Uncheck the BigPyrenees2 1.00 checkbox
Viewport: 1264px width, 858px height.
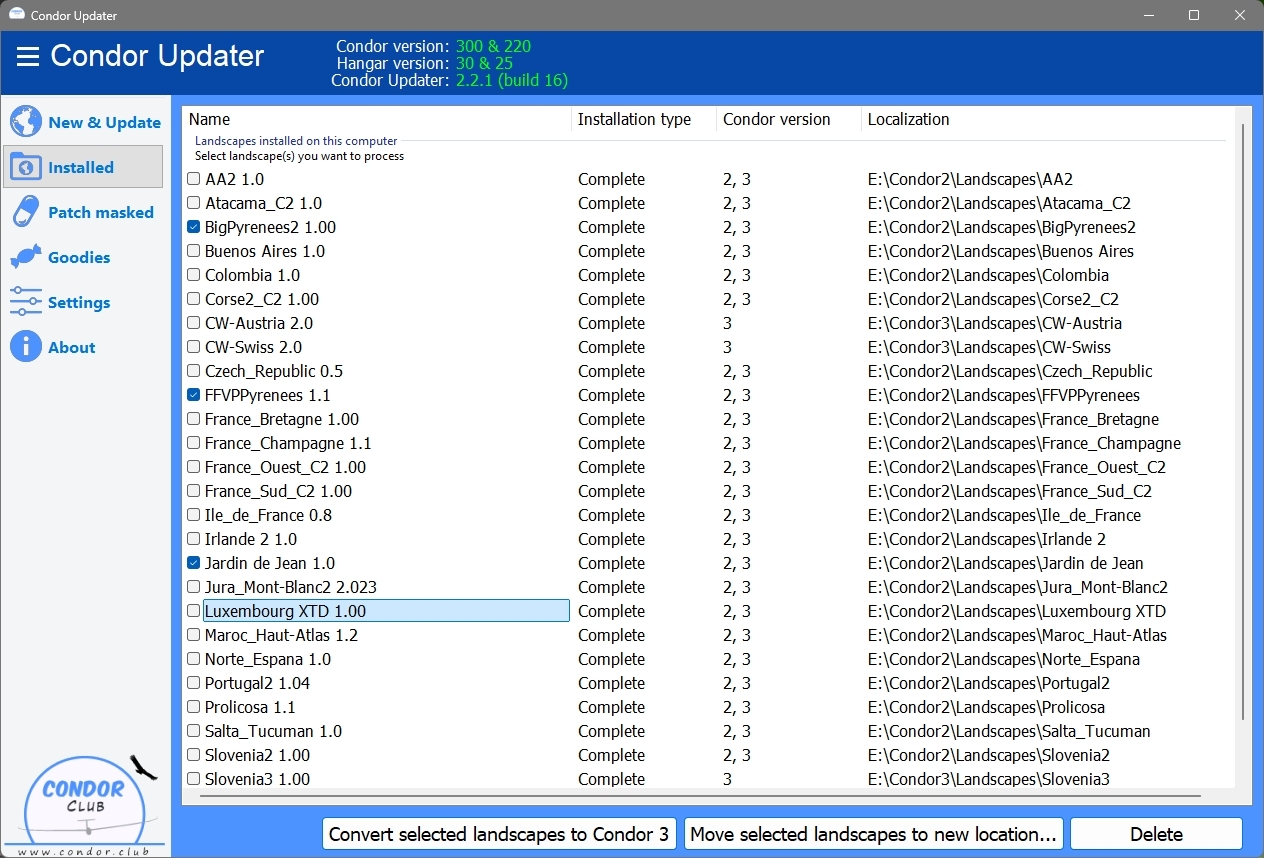click(194, 227)
